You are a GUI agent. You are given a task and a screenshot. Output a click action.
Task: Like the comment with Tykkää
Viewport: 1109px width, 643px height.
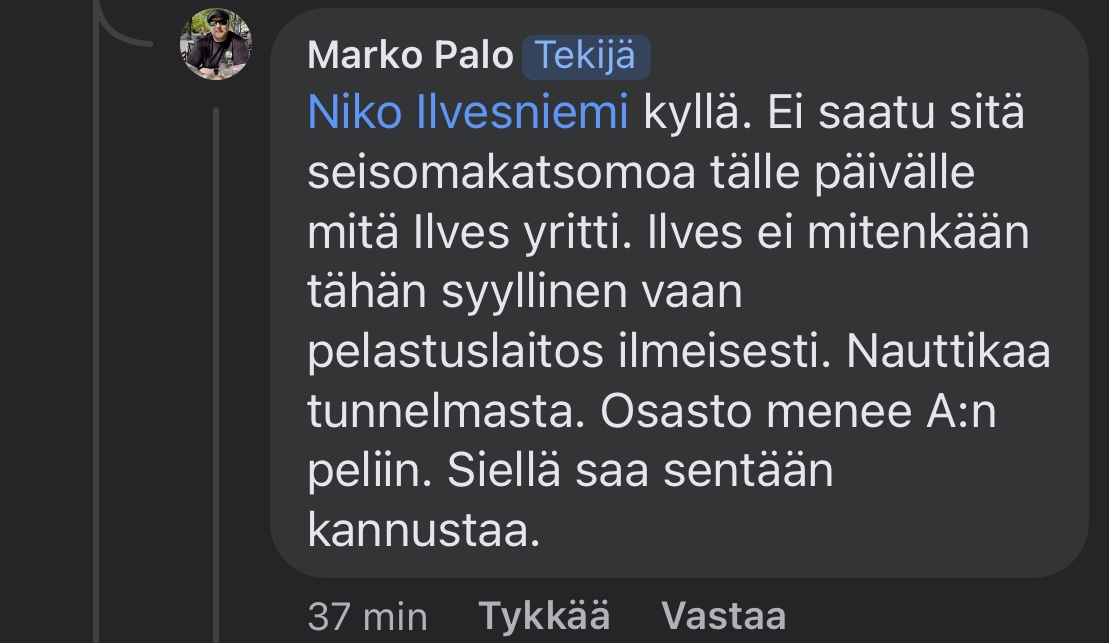point(544,615)
